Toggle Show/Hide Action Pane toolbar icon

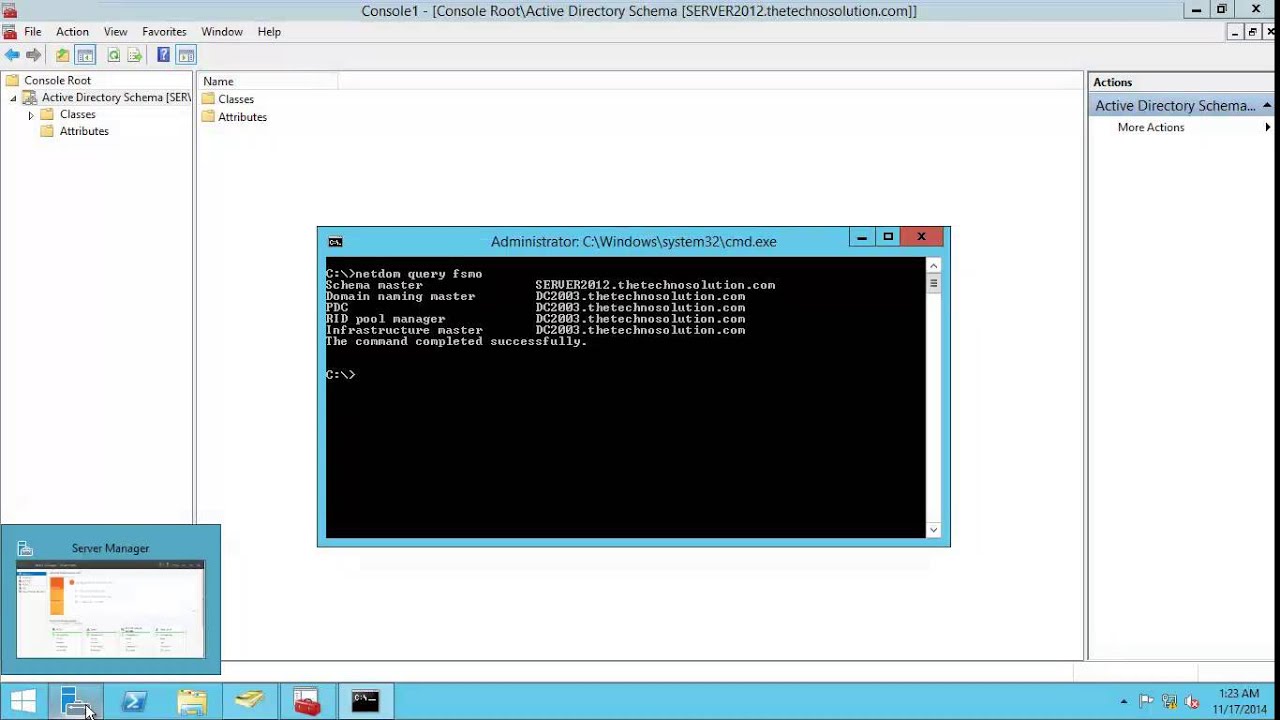186,55
